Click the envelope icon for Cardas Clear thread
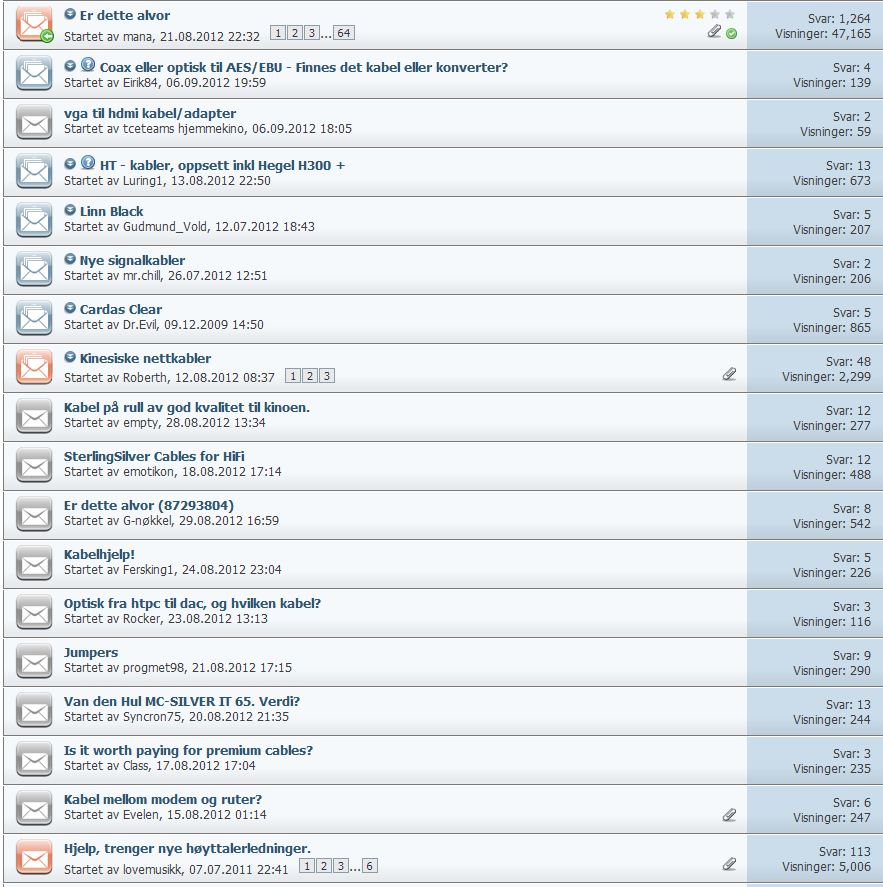 34,318
